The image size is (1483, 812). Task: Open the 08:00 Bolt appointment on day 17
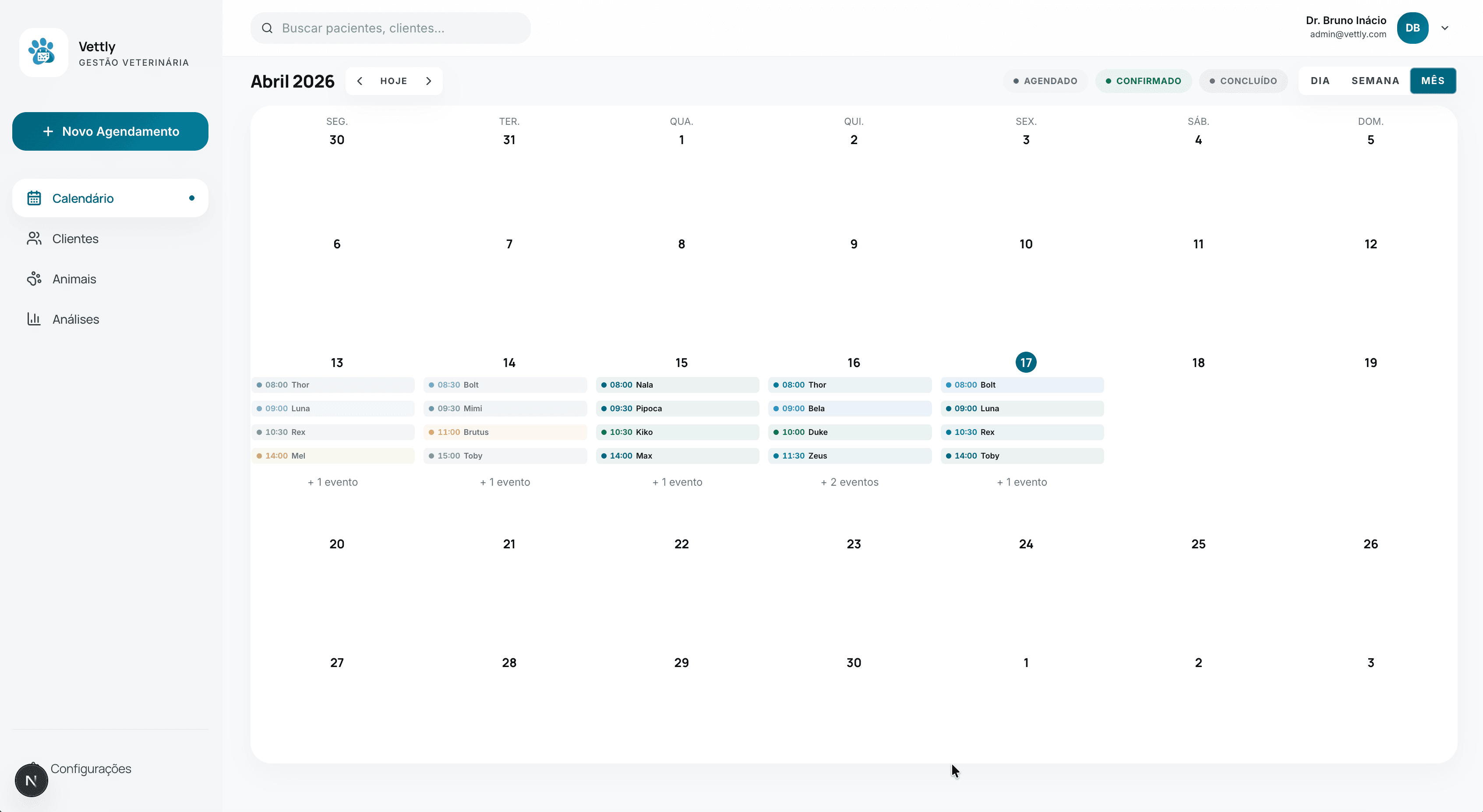[1022, 385]
